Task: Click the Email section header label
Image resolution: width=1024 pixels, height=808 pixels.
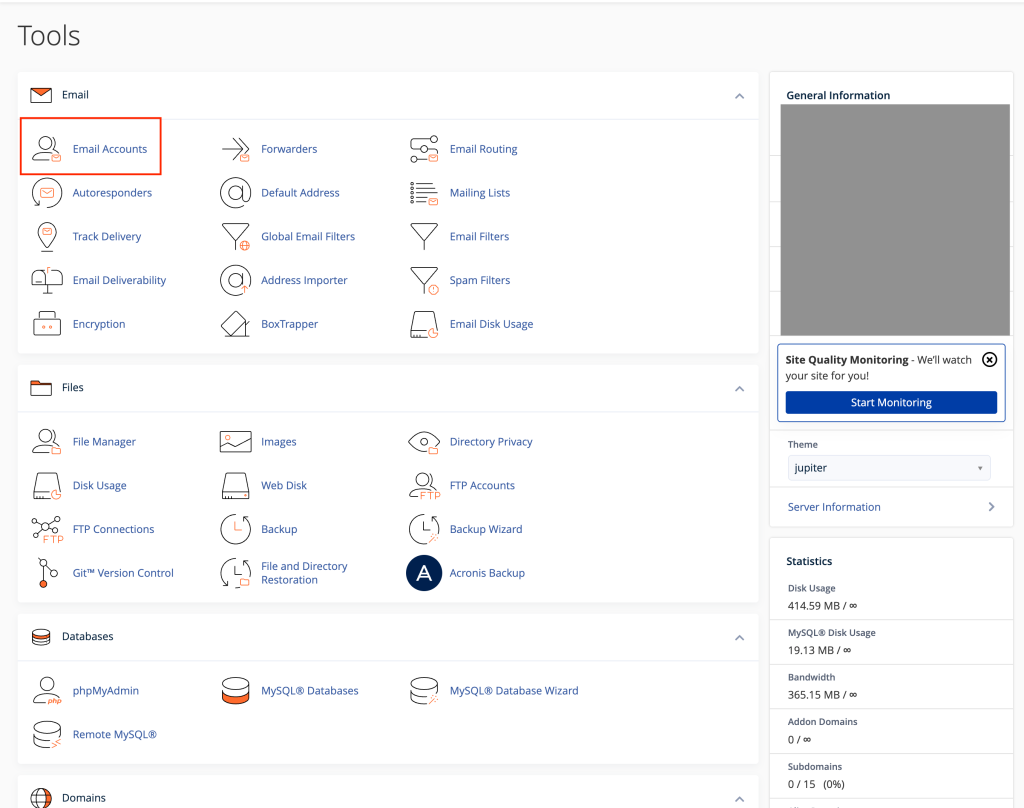Action: 75,95
